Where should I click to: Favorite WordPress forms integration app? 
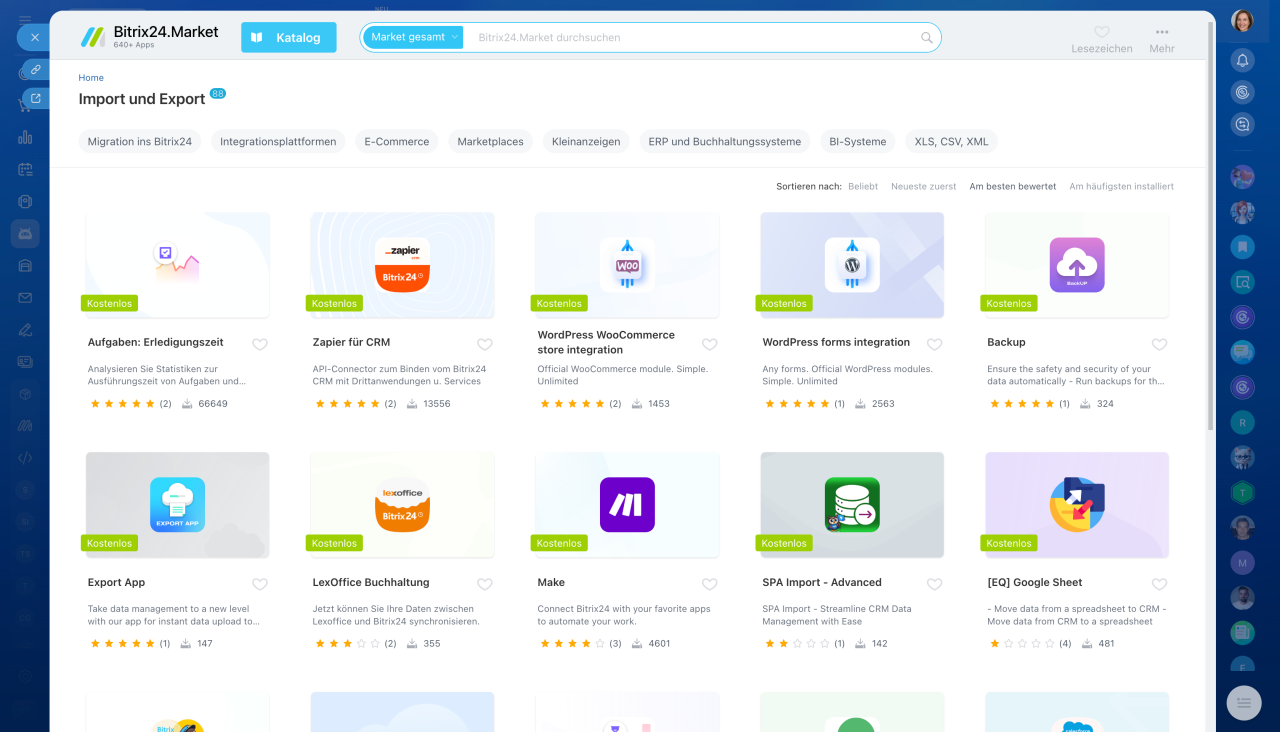935,344
